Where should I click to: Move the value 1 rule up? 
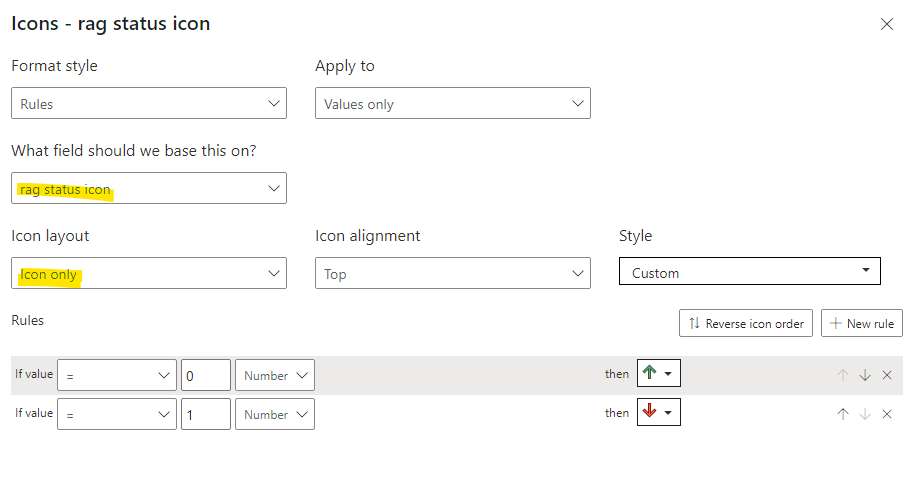[x=843, y=414]
